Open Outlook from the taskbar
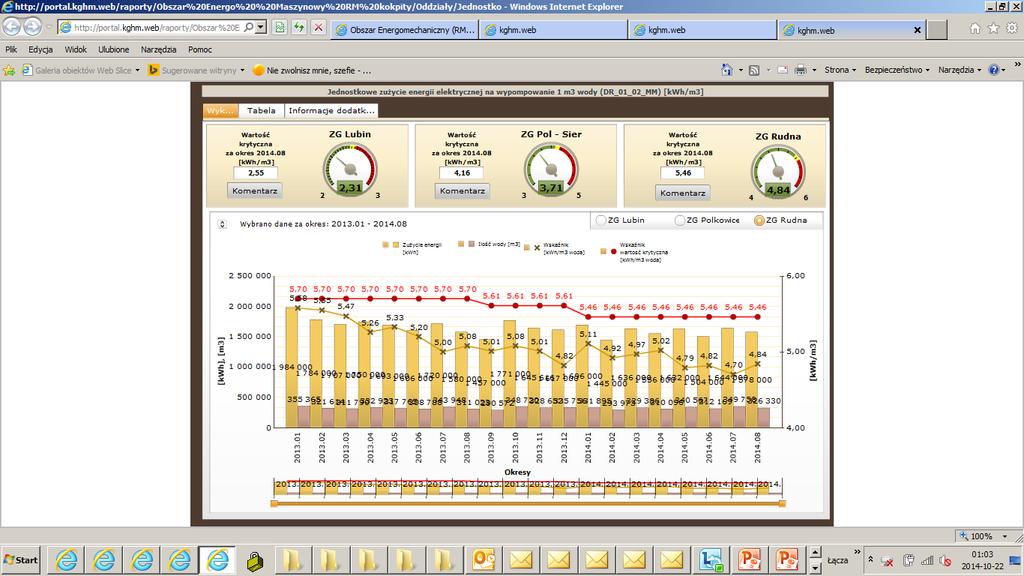Image resolution: width=1024 pixels, height=576 pixels. (483, 560)
